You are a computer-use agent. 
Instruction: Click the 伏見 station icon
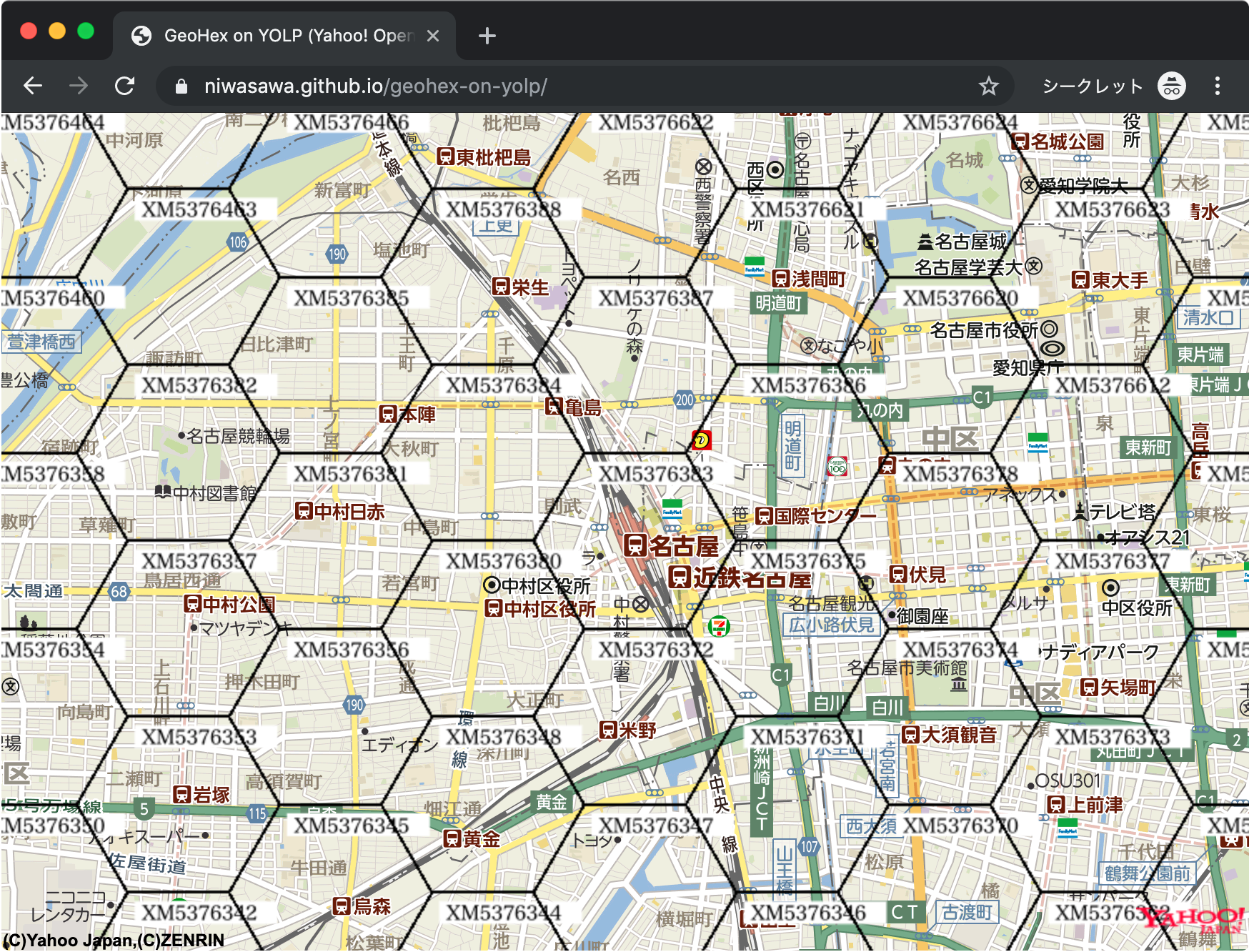[x=898, y=574]
